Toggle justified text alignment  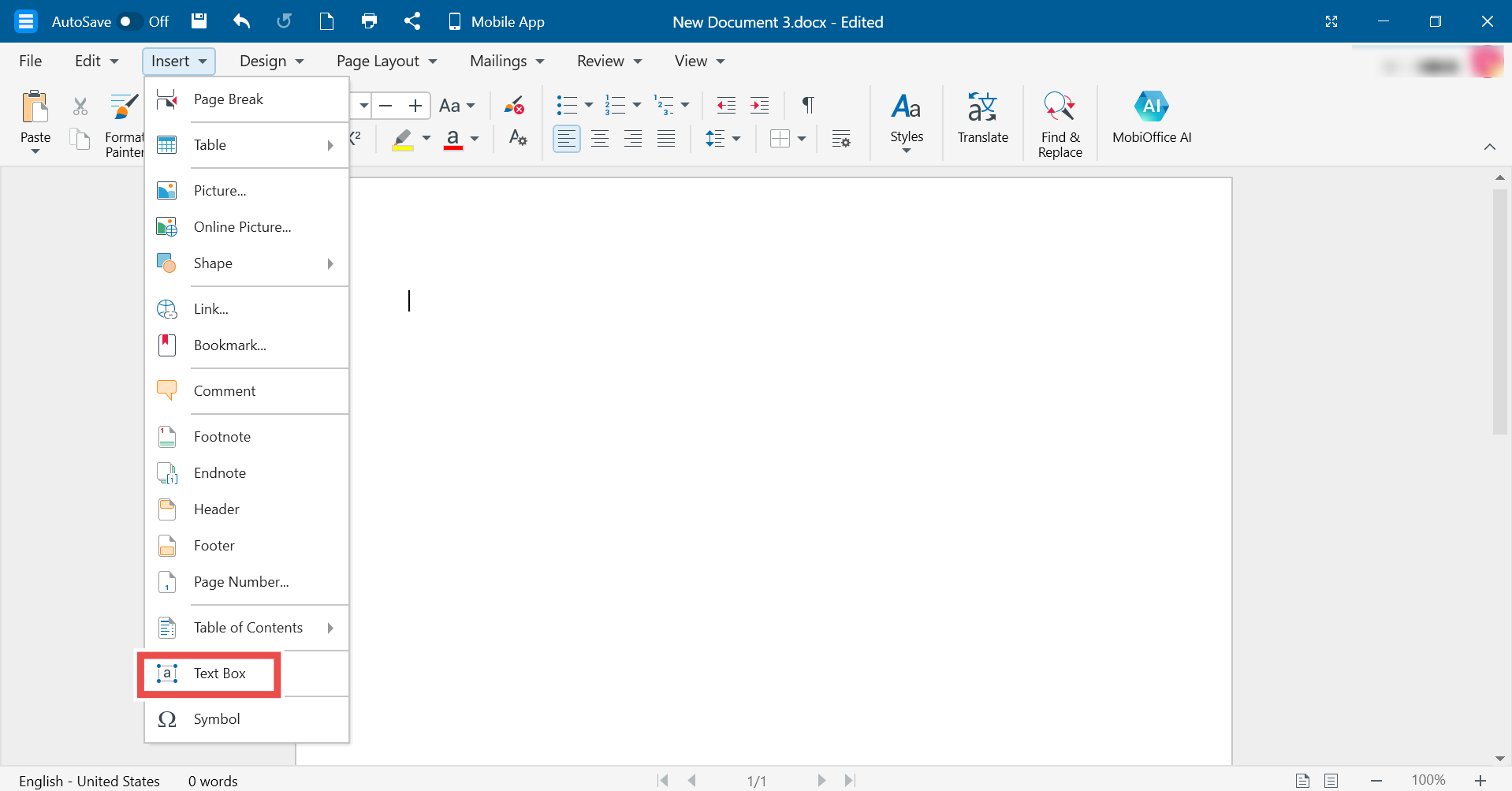pyautogui.click(x=666, y=138)
